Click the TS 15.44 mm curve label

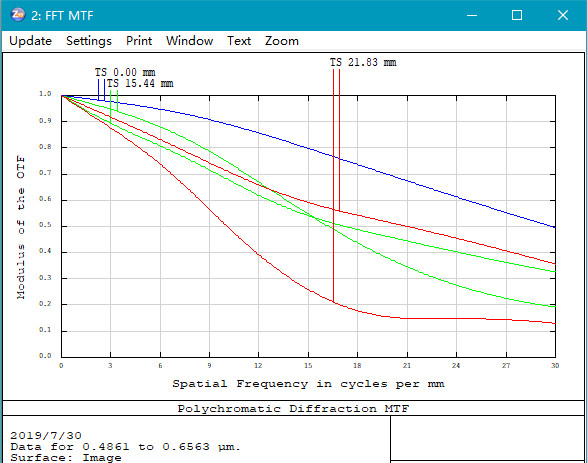140,83
